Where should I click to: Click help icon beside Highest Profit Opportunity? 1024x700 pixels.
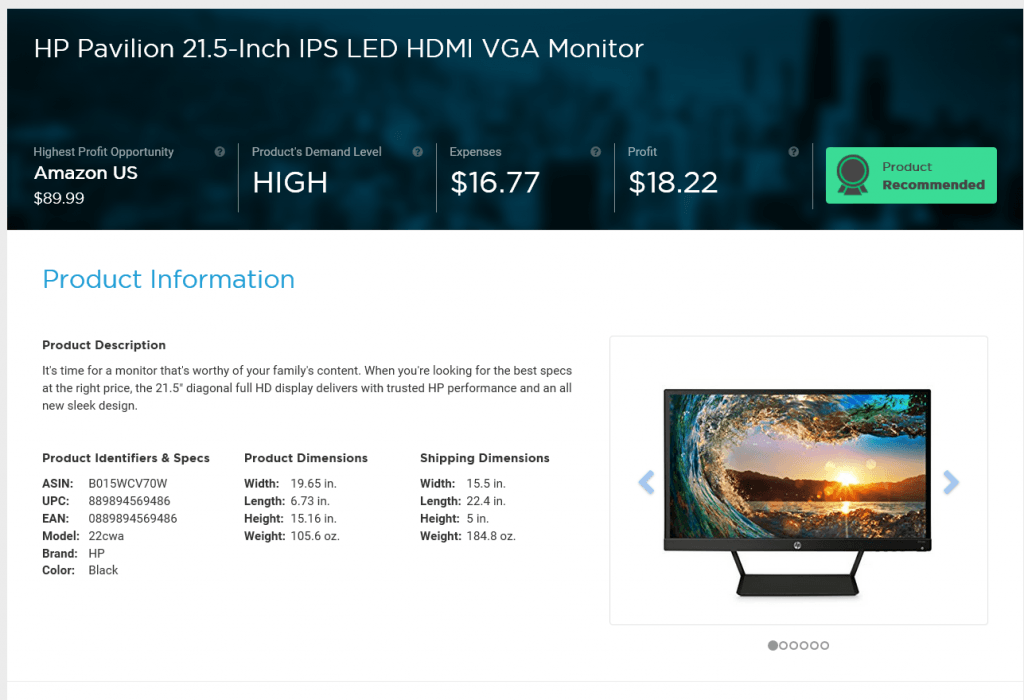[219, 151]
